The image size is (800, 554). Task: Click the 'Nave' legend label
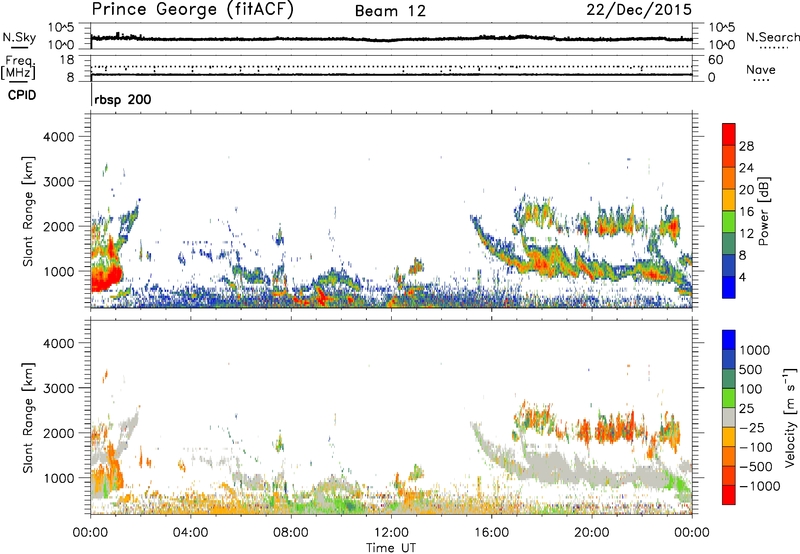(x=761, y=69)
